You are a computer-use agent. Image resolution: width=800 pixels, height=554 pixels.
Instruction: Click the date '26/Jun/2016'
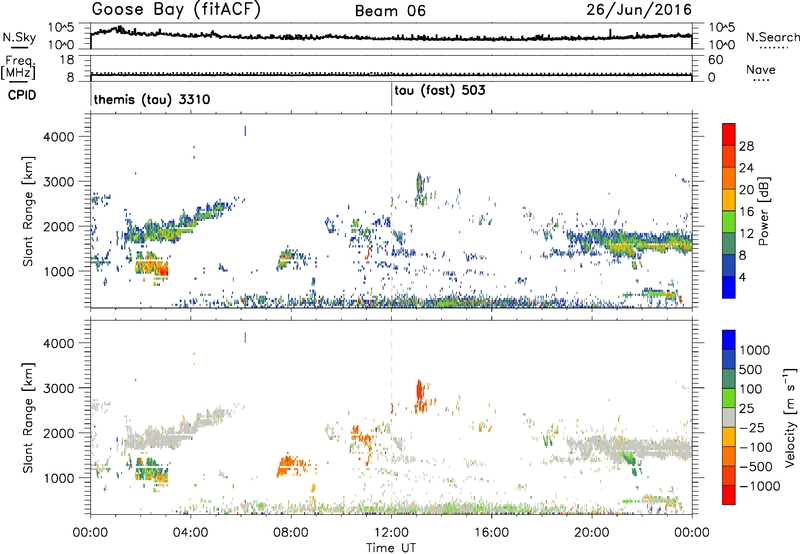pyautogui.click(x=639, y=10)
